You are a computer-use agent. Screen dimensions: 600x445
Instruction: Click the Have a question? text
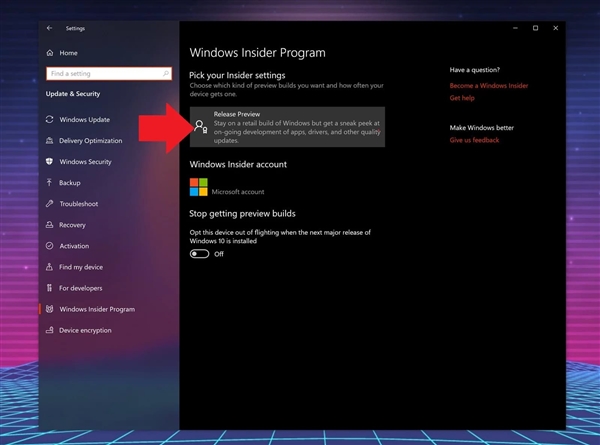click(474, 70)
